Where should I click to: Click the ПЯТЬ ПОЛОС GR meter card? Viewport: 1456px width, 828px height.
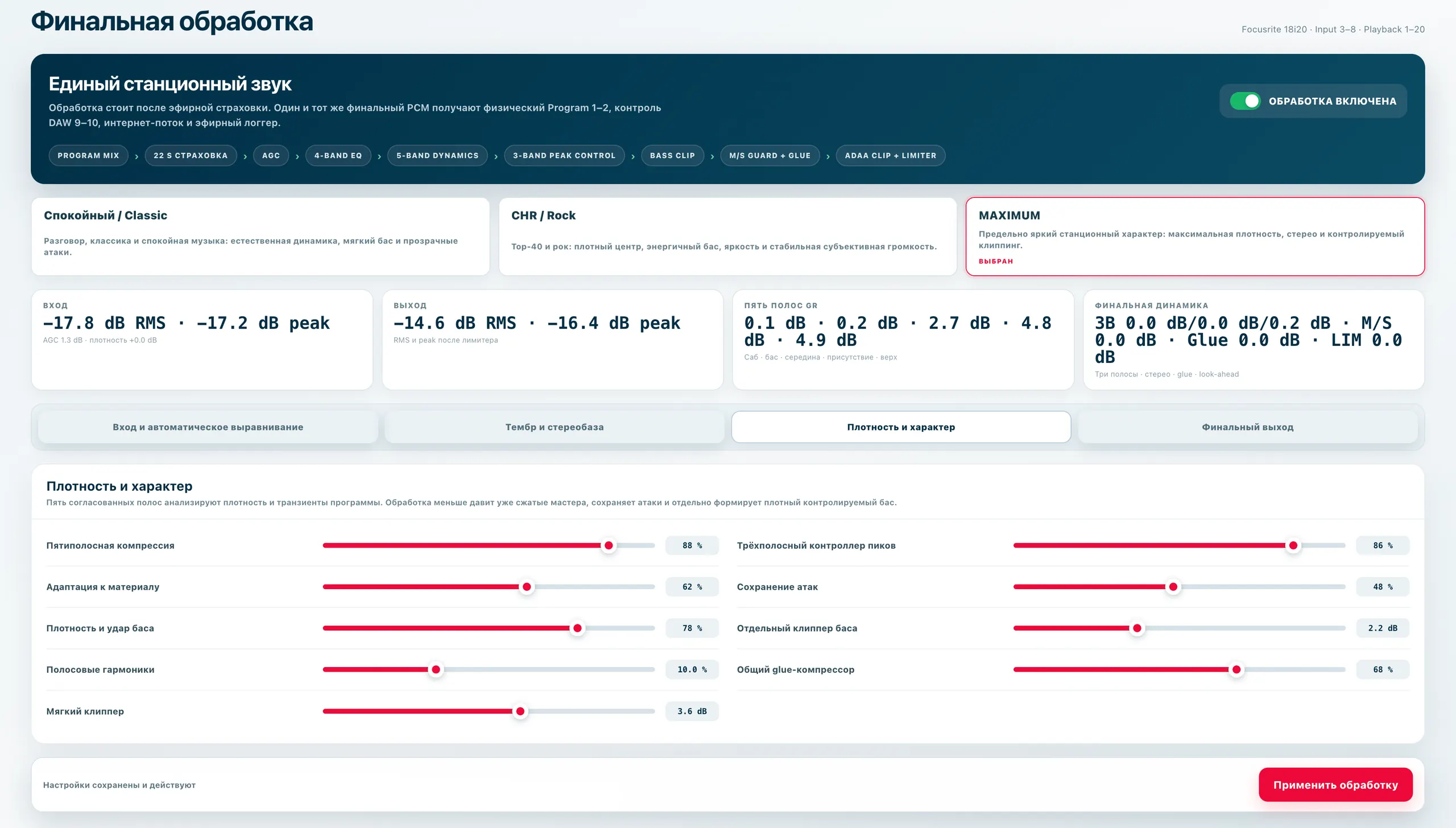tap(903, 340)
